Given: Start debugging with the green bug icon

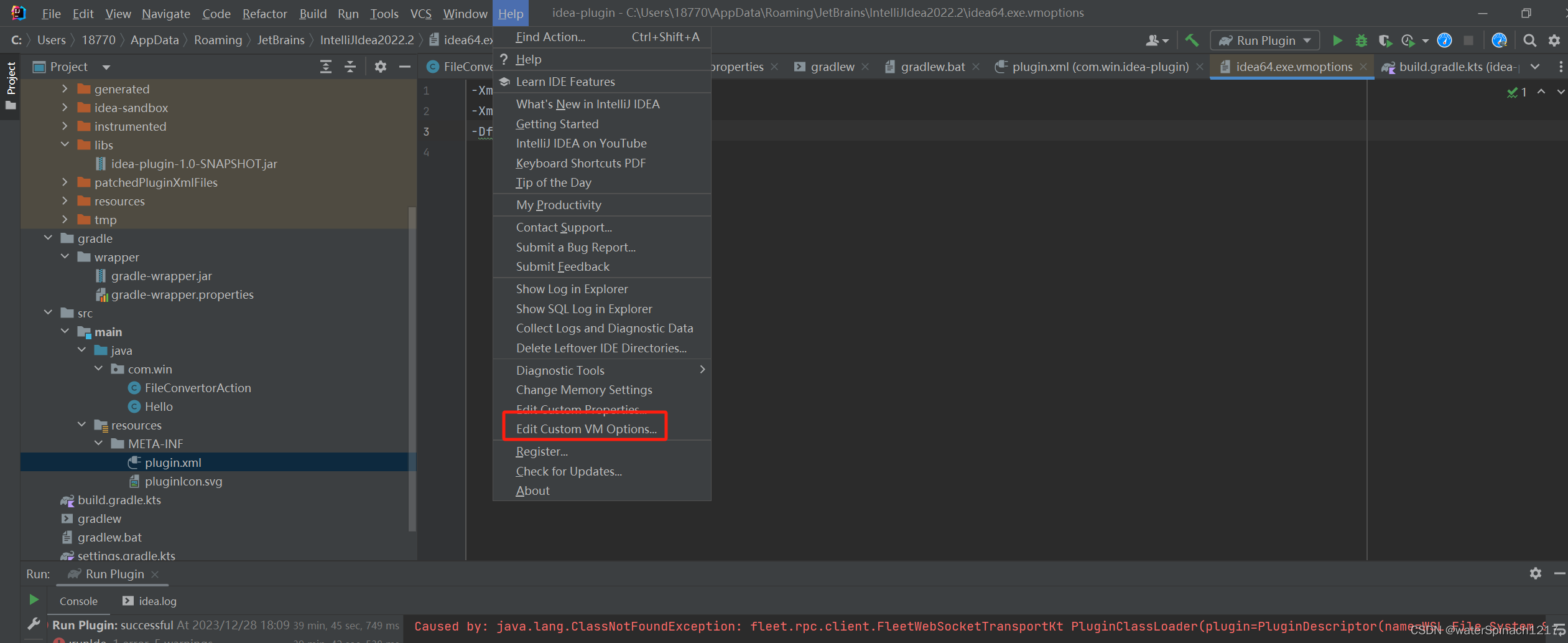Looking at the screenshot, I should tap(1362, 40).
